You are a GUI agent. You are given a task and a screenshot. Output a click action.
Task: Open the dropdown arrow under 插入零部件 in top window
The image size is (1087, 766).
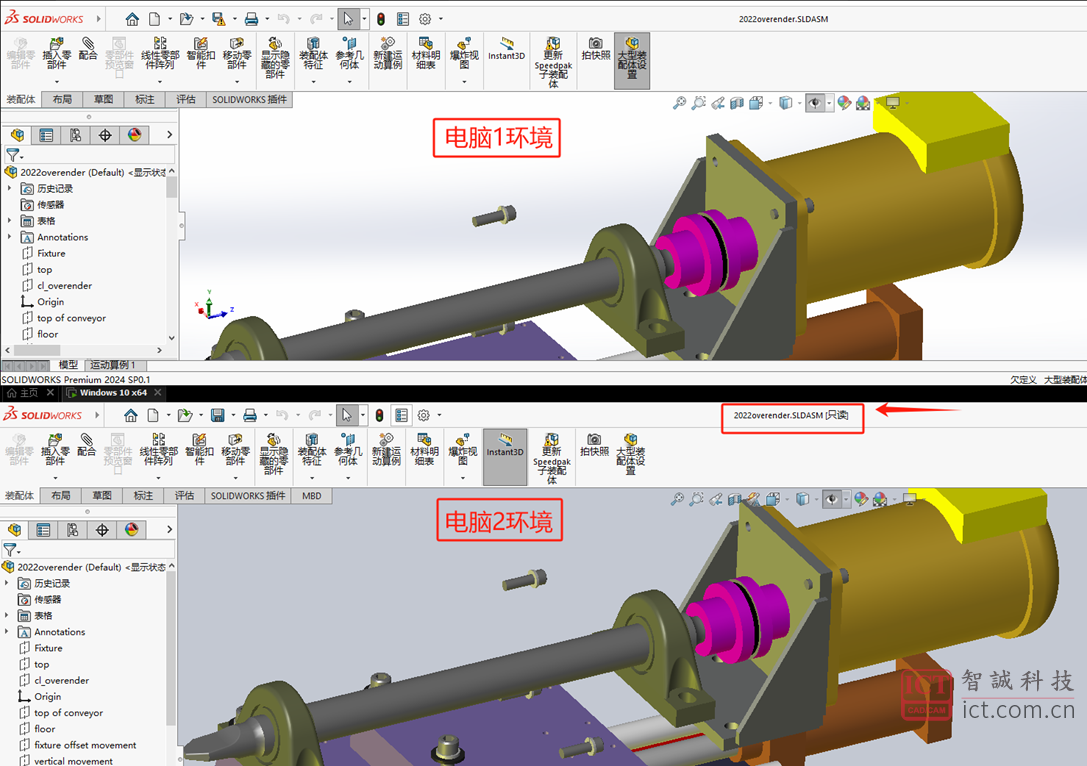[x=57, y=82]
